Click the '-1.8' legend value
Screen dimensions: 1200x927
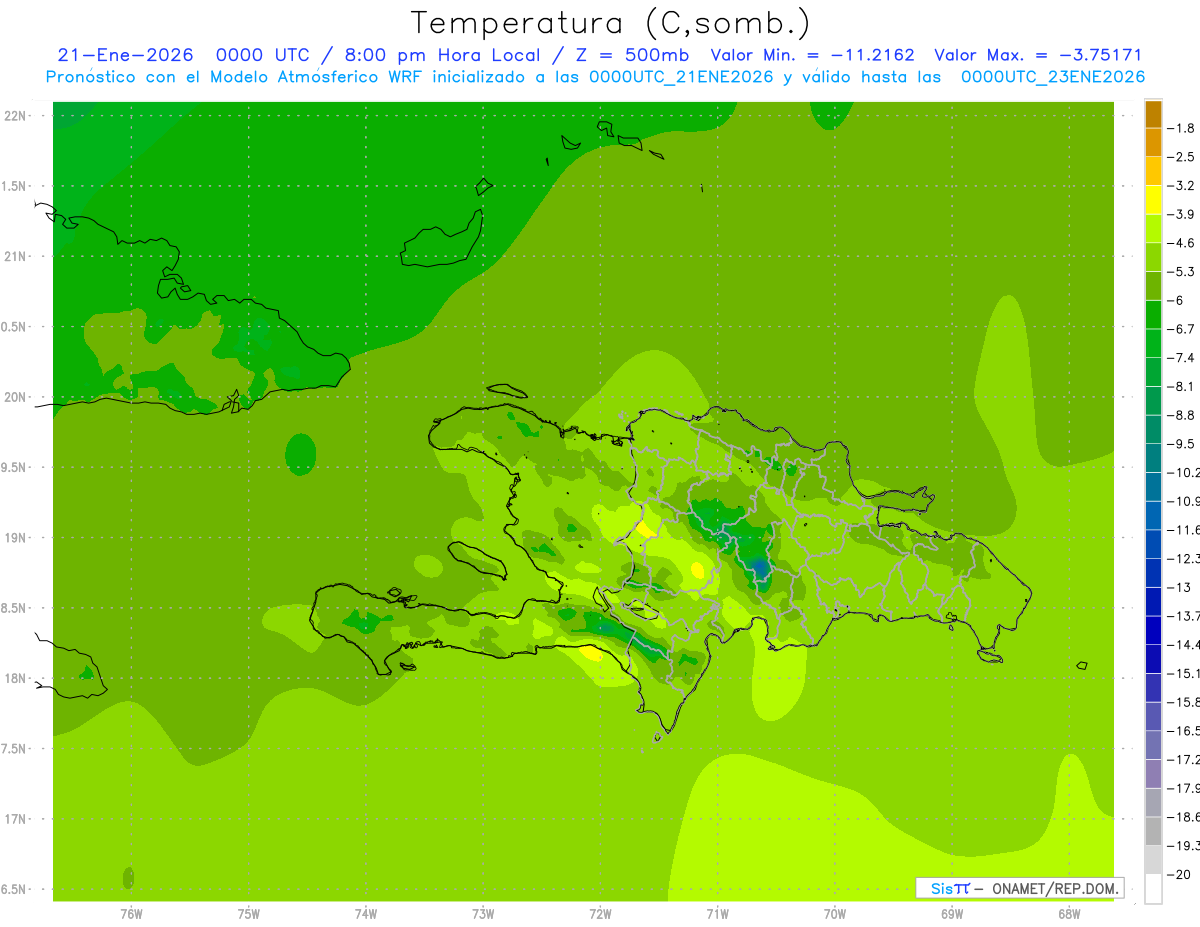(1182, 128)
